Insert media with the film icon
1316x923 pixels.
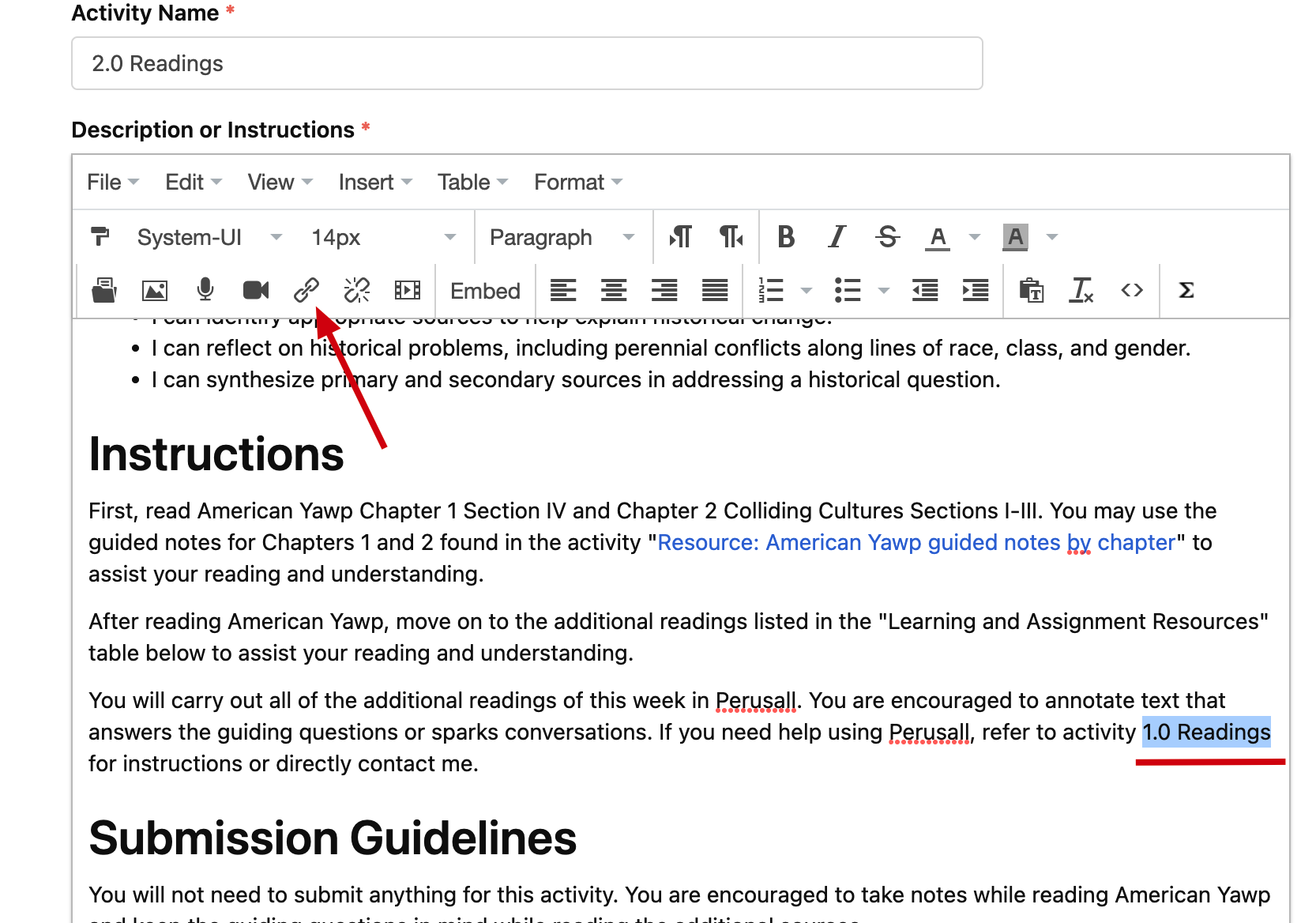click(407, 290)
